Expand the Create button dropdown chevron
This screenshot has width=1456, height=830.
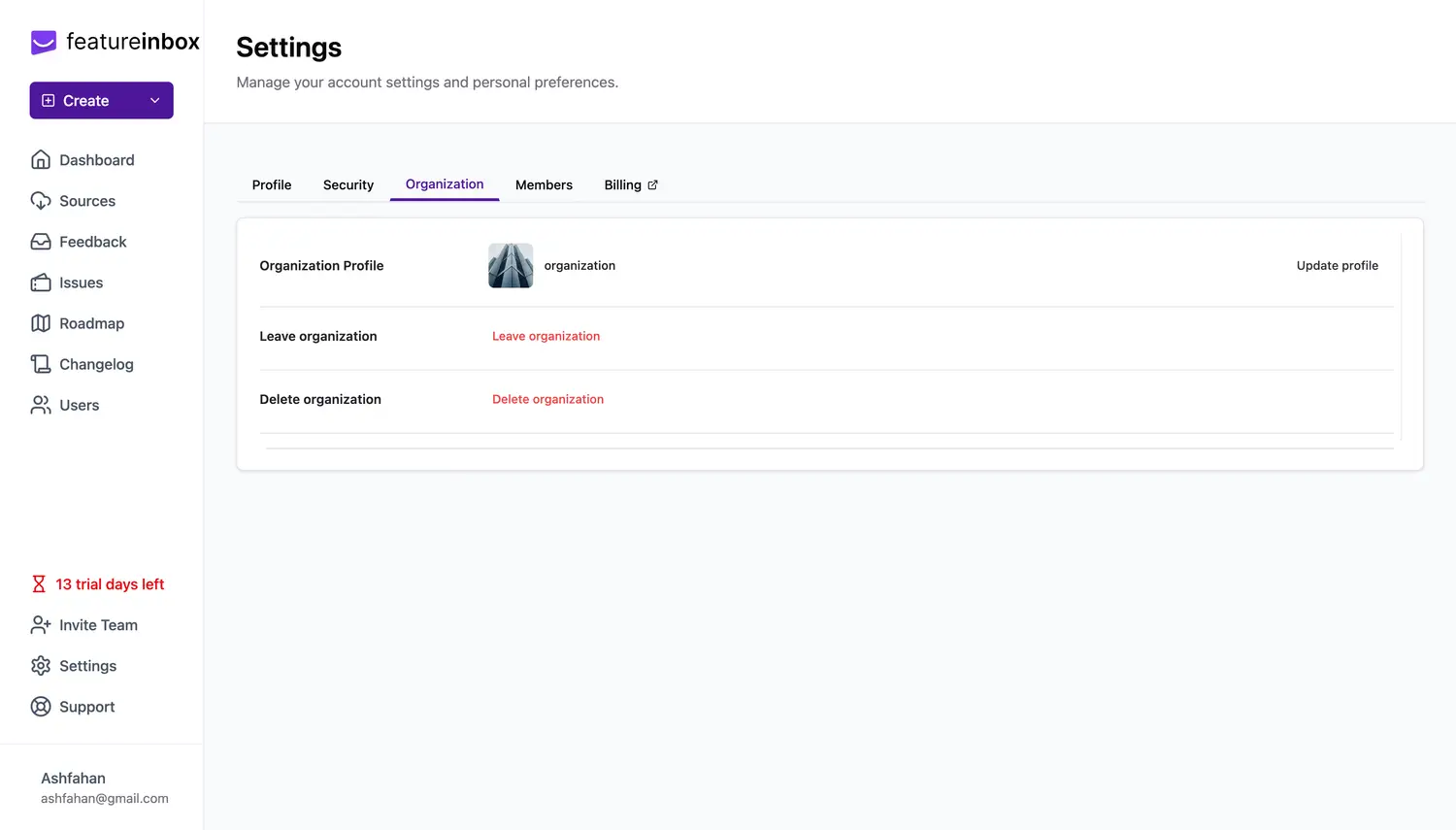tap(154, 101)
